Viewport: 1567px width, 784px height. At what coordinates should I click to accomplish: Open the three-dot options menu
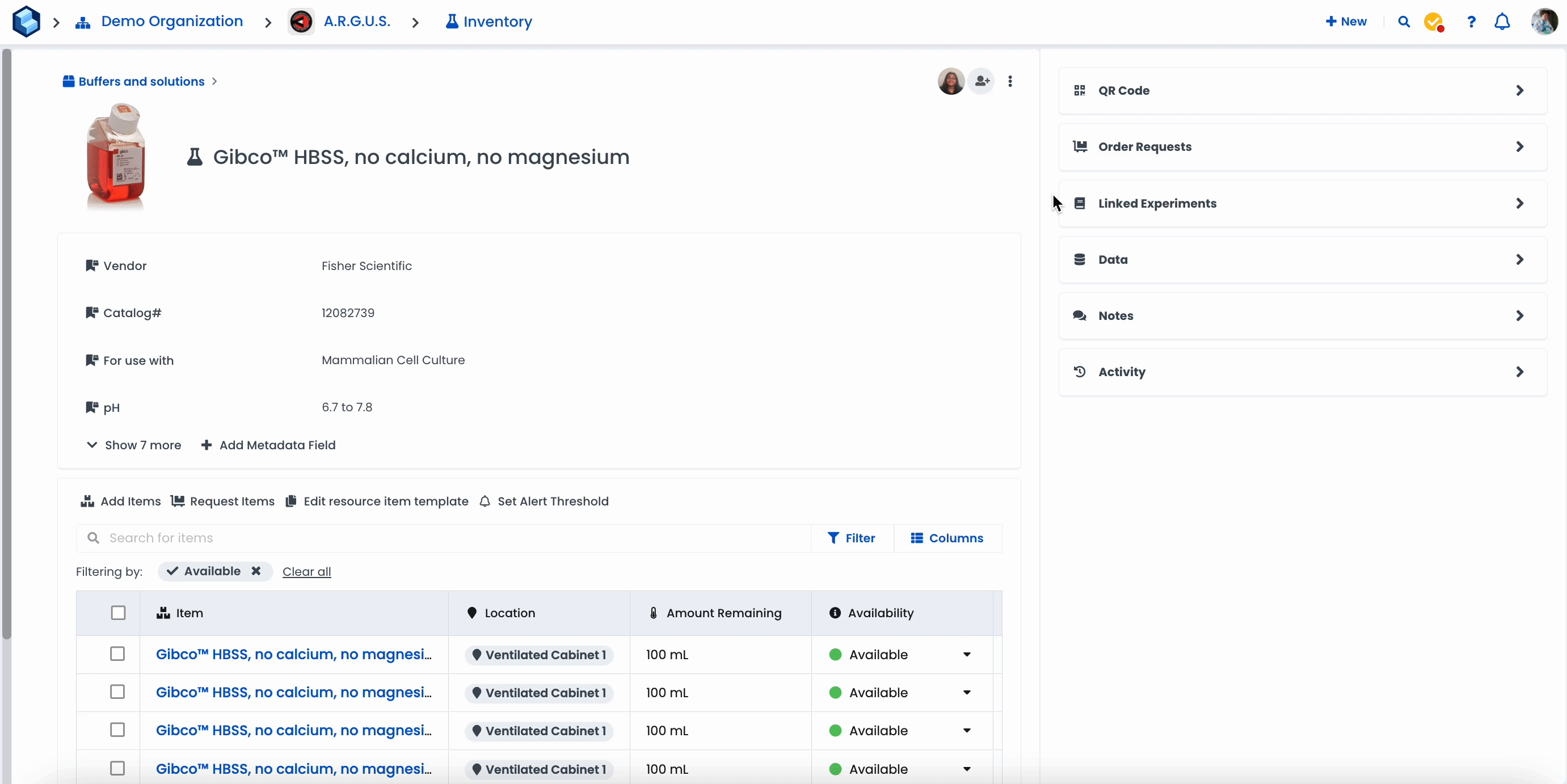(x=1010, y=81)
